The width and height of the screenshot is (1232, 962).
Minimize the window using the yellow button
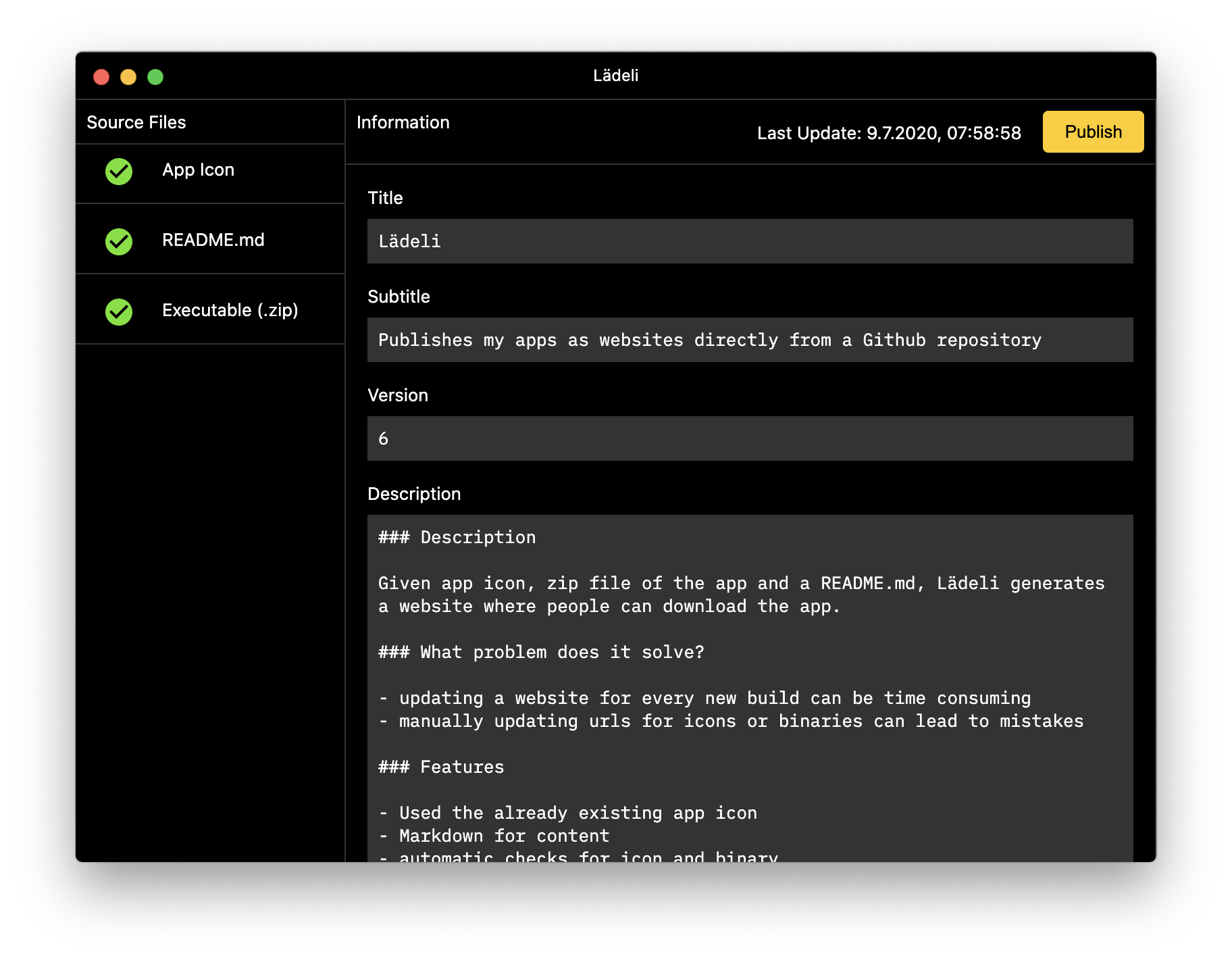[x=128, y=77]
